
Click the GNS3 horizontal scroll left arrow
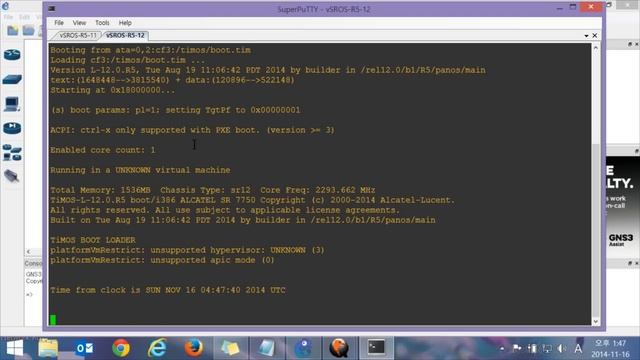[29, 251]
